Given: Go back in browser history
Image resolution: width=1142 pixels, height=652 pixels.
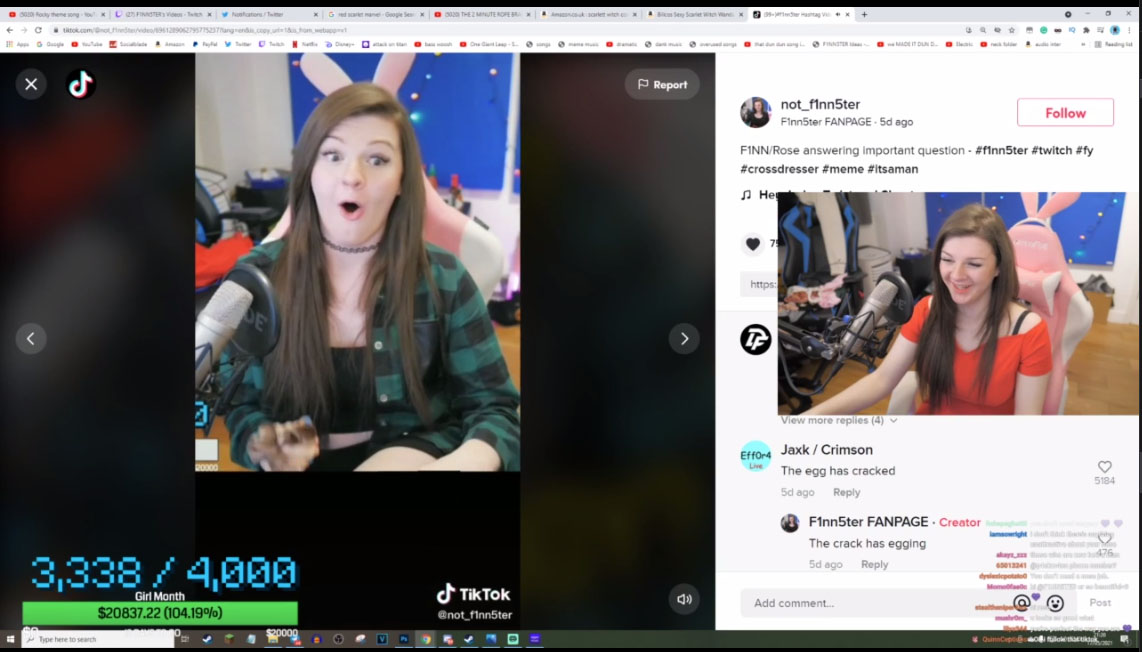Looking at the screenshot, I should coord(9,30).
